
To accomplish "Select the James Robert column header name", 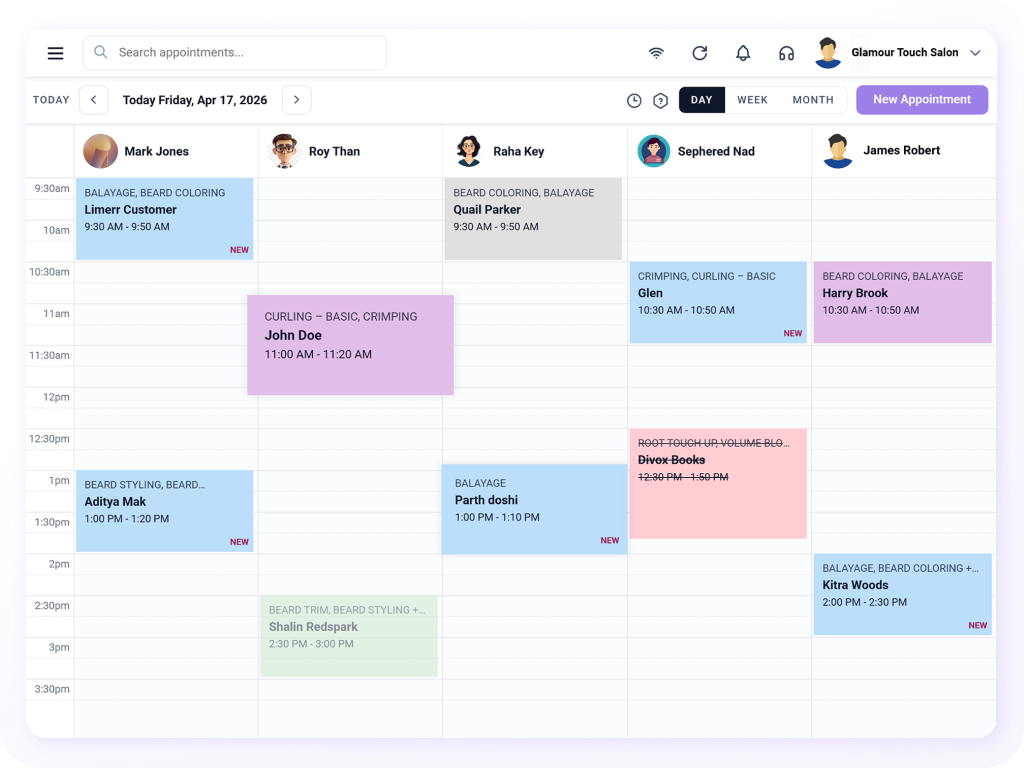I will coord(902,150).
